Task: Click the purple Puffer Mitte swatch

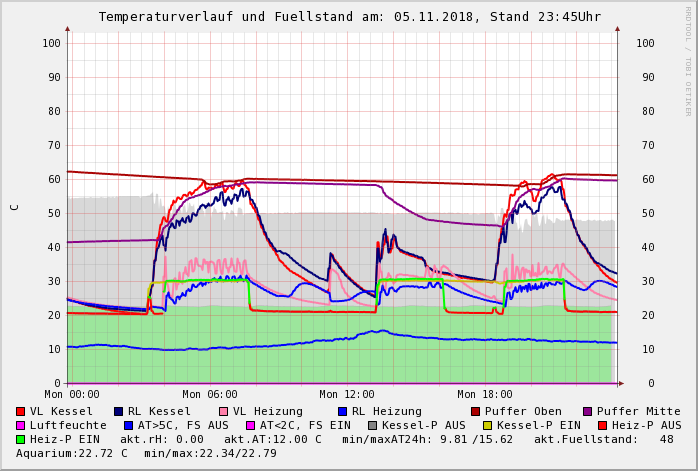Action: [588, 411]
